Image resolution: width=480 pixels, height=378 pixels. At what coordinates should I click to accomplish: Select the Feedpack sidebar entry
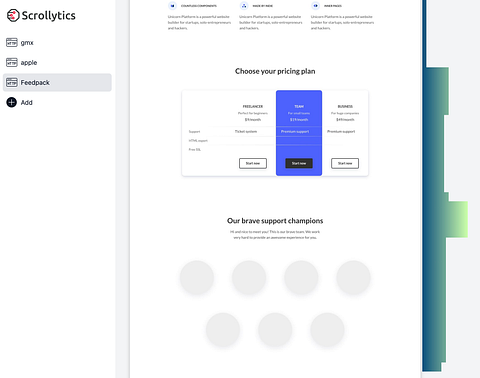click(x=57, y=82)
